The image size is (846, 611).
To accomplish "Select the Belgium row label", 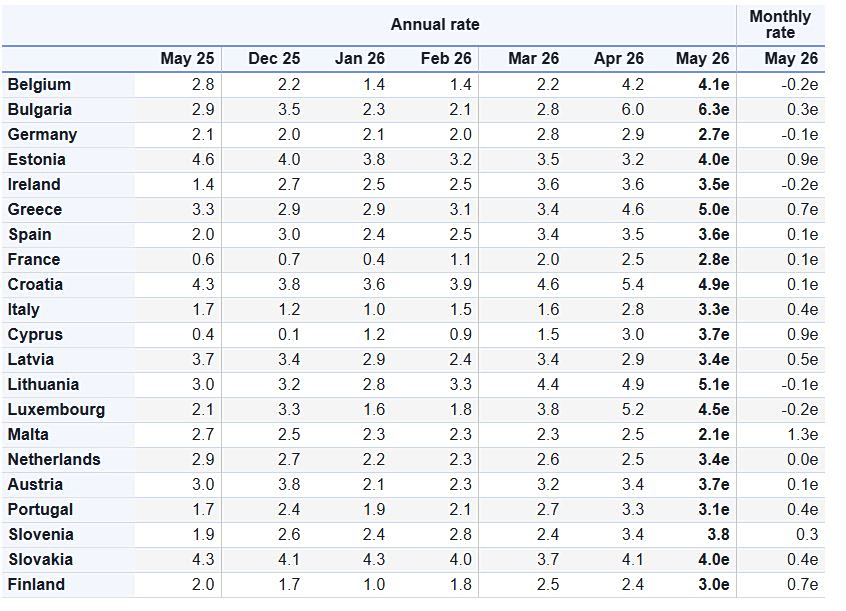I will tap(39, 85).
